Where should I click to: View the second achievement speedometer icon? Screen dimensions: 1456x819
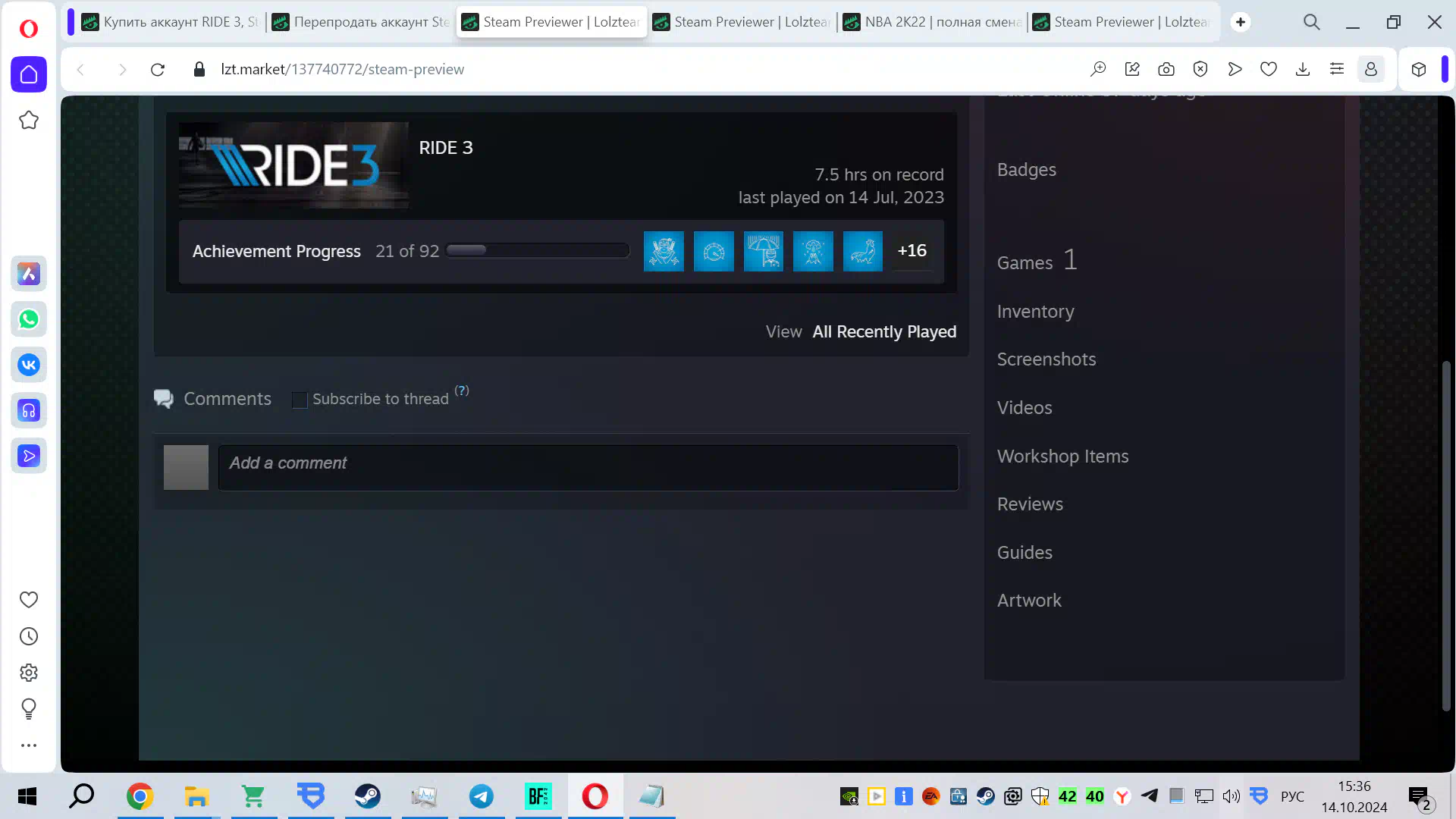[714, 251]
